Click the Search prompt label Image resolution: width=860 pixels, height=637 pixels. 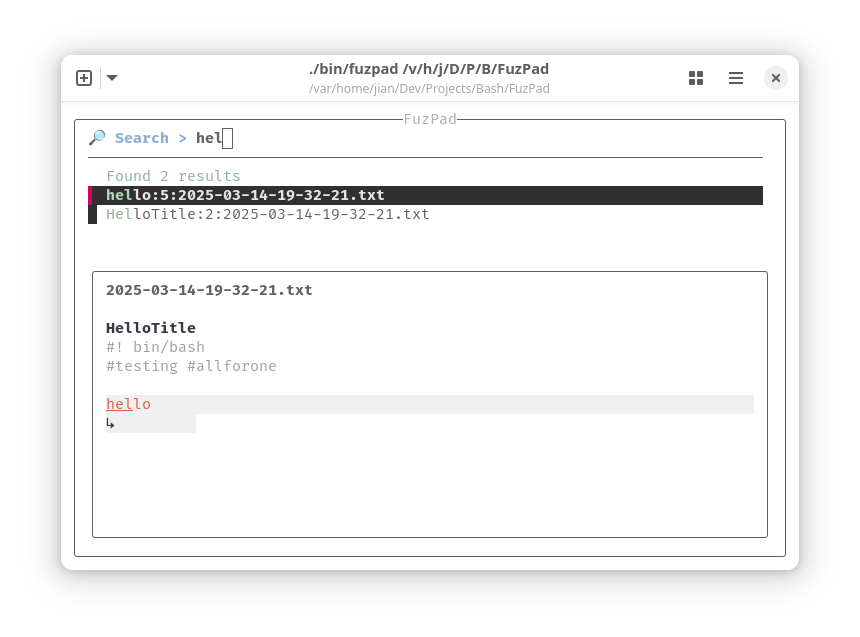click(x=142, y=138)
